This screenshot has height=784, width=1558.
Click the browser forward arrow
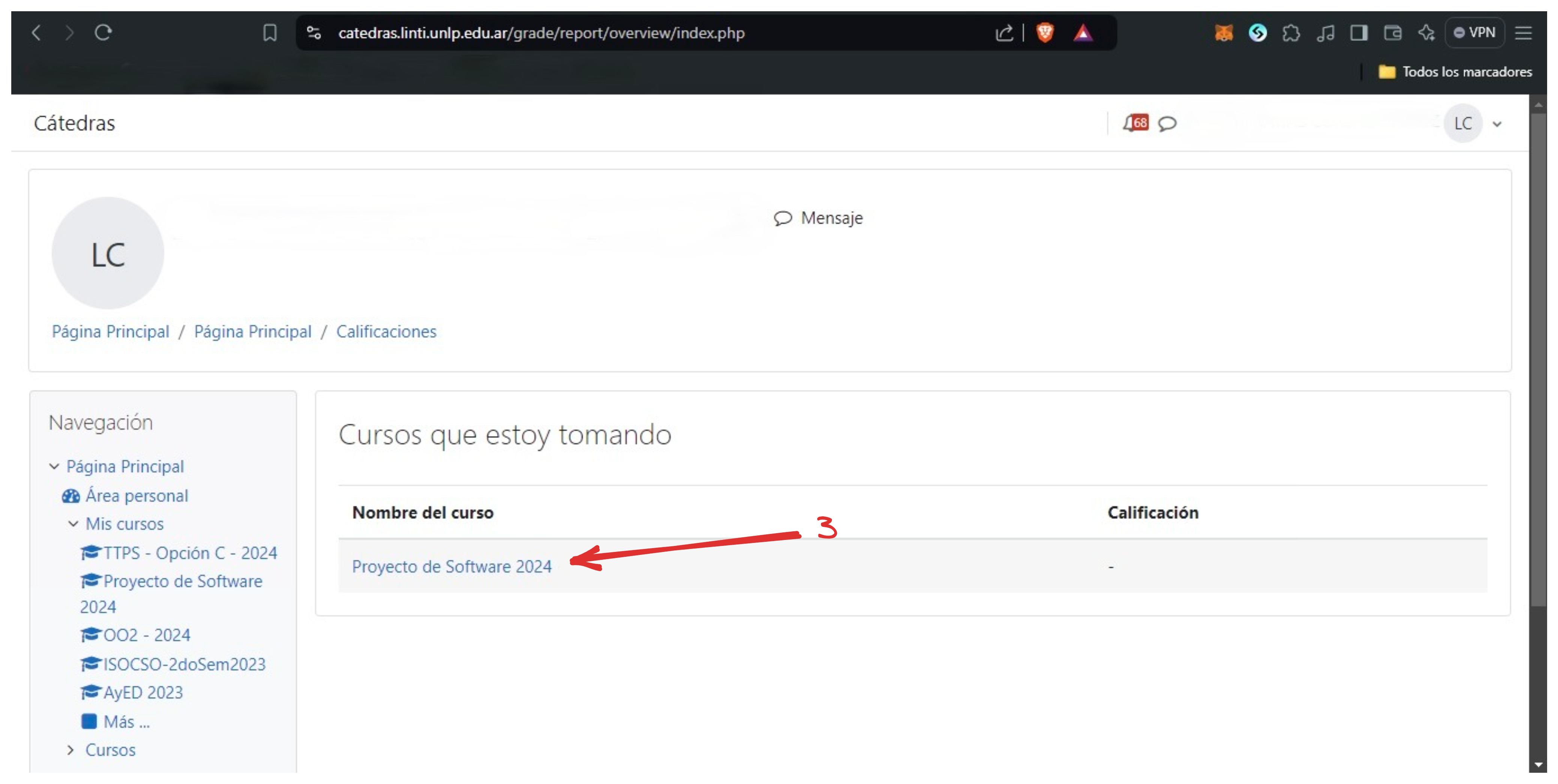coord(69,33)
